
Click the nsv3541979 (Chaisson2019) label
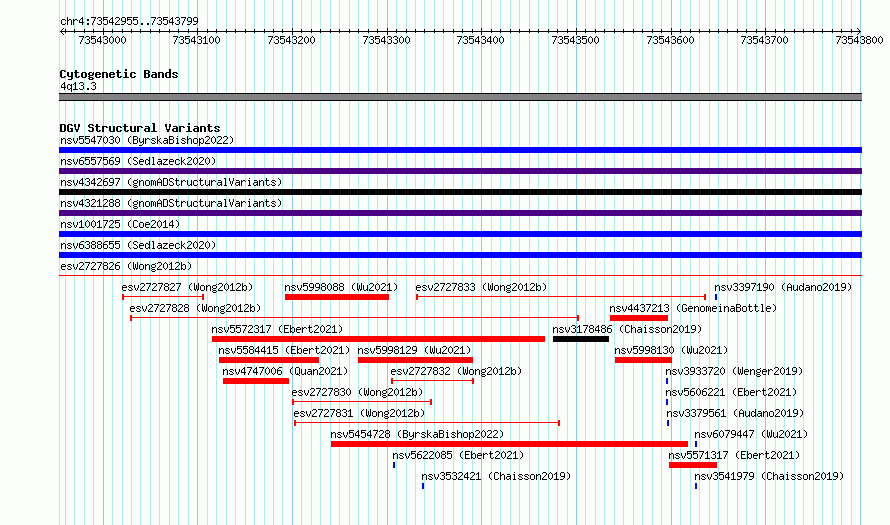click(769, 476)
